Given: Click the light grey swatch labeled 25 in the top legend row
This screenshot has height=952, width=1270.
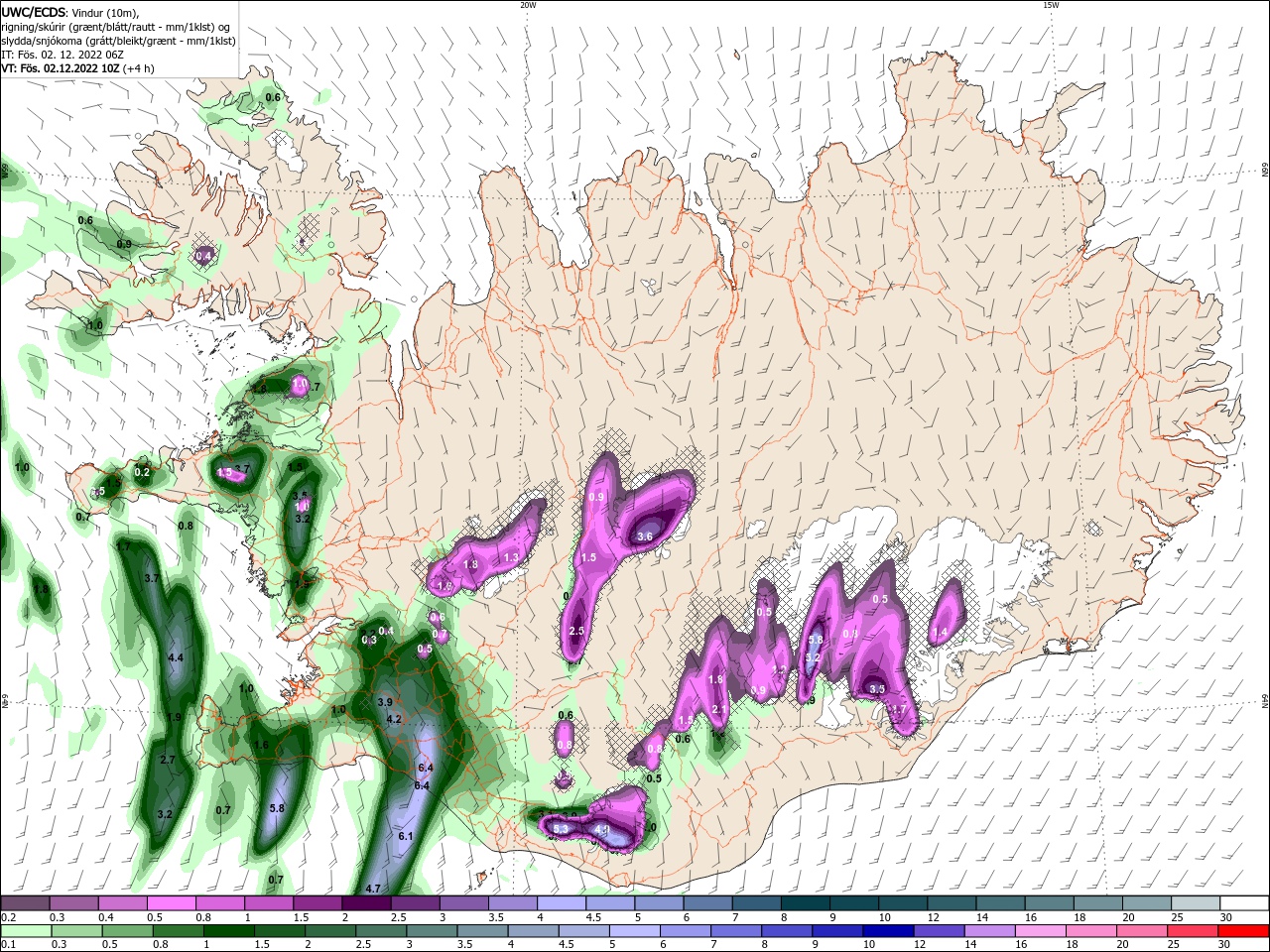Looking at the screenshot, I should coord(1197,903).
